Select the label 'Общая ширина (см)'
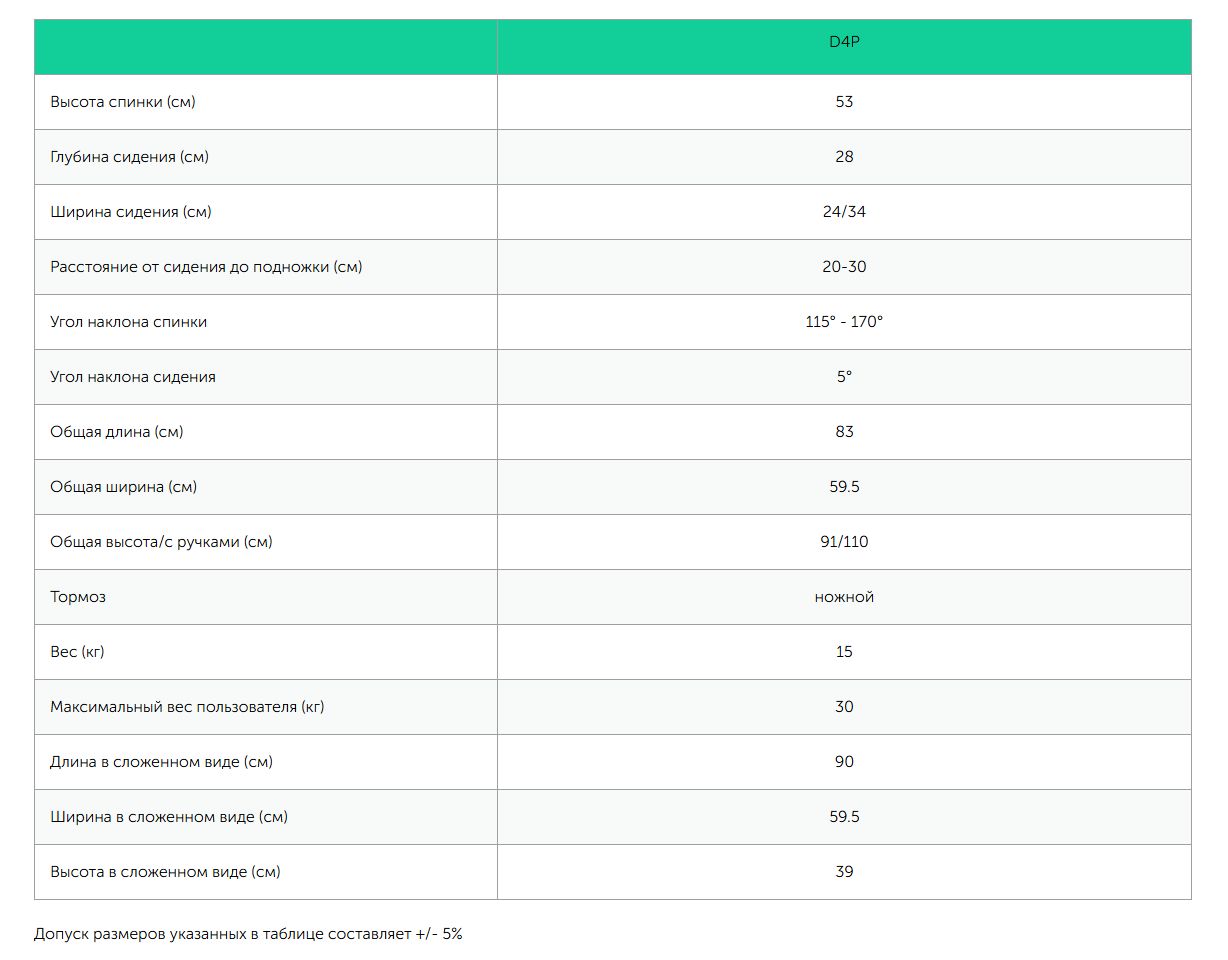 tap(124, 487)
